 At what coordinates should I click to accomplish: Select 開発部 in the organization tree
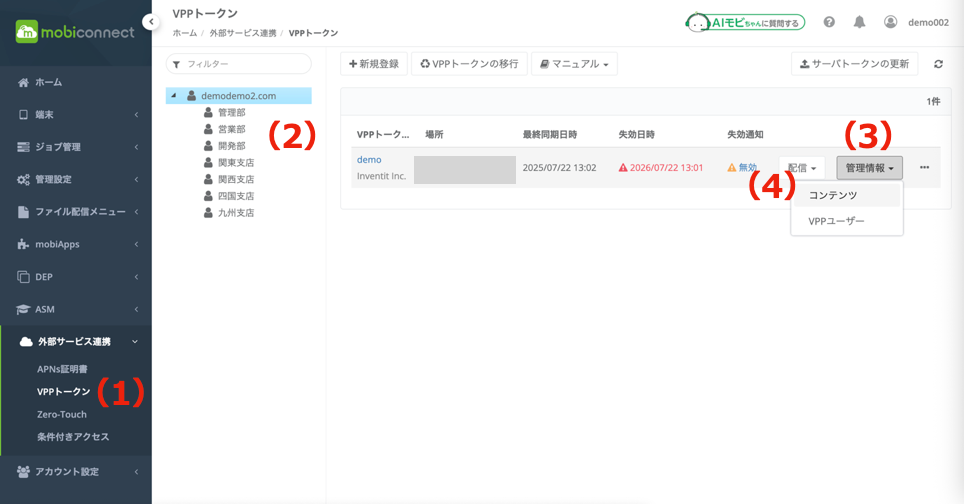pyautogui.click(x=232, y=146)
